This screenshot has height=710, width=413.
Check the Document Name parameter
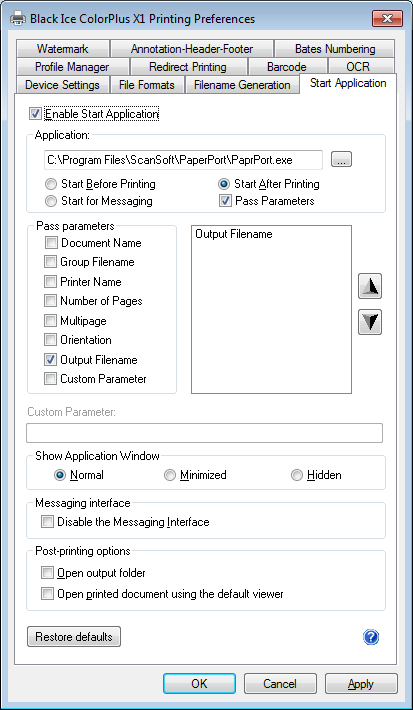click(x=52, y=243)
